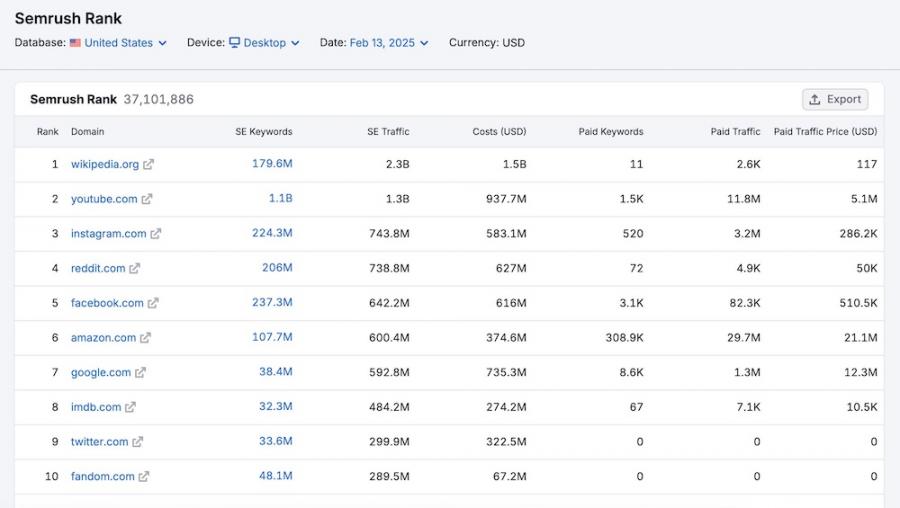
Task: Select the 308.9K Paid Keywords value
Action: coord(624,338)
